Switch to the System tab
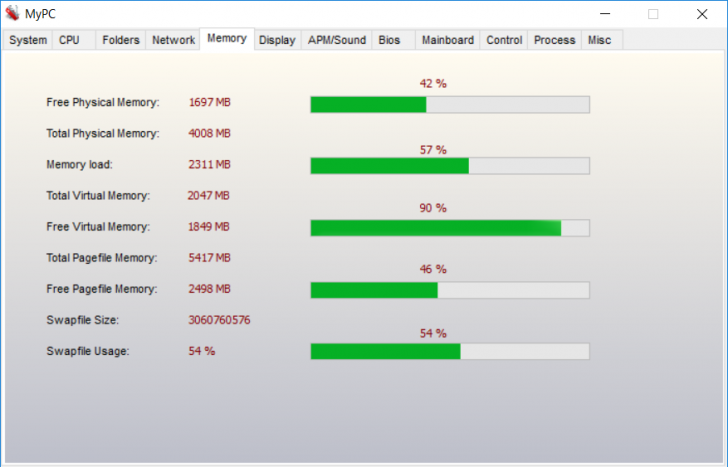The height and width of the screenshot is (467, 728). [28, 40]
